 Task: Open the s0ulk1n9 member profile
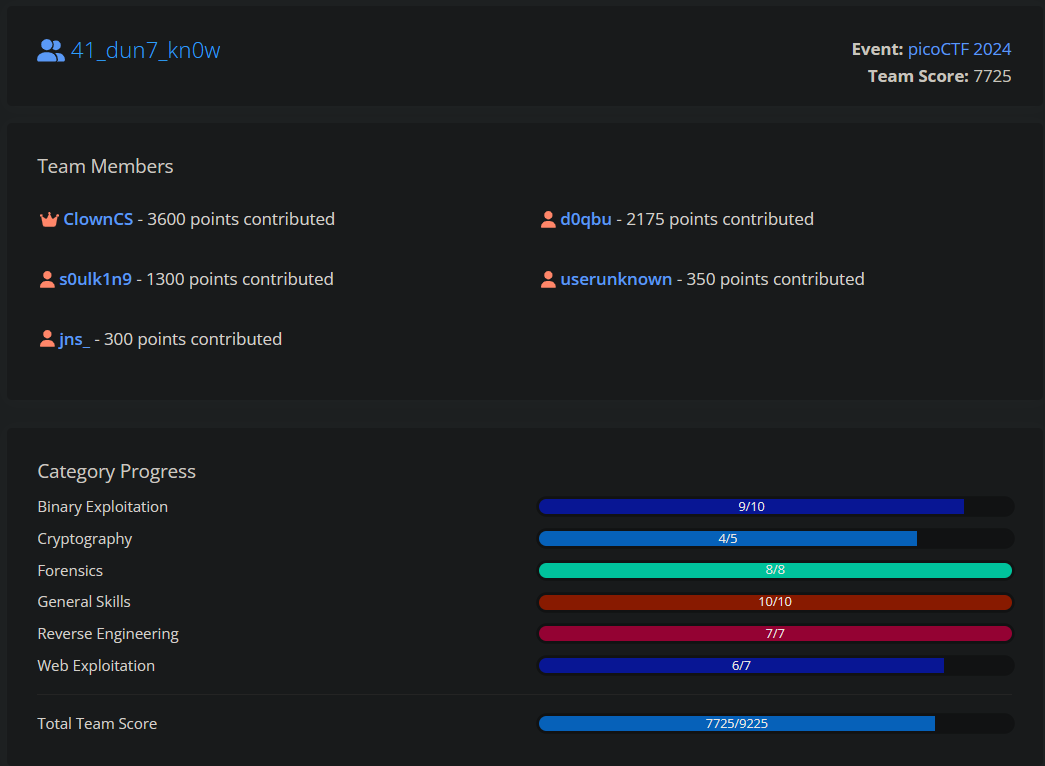(95, 279)
